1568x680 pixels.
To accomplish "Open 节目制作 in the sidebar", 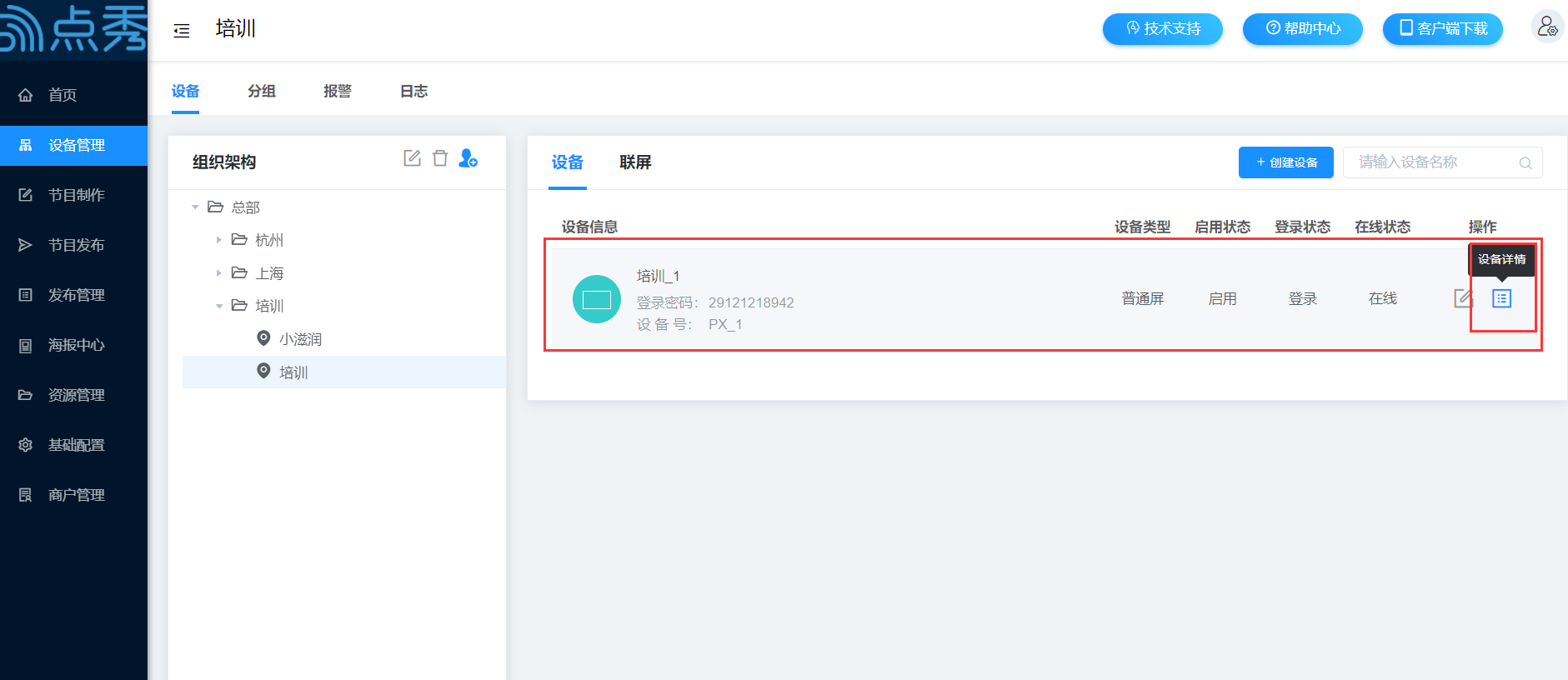I will point(73,195).
